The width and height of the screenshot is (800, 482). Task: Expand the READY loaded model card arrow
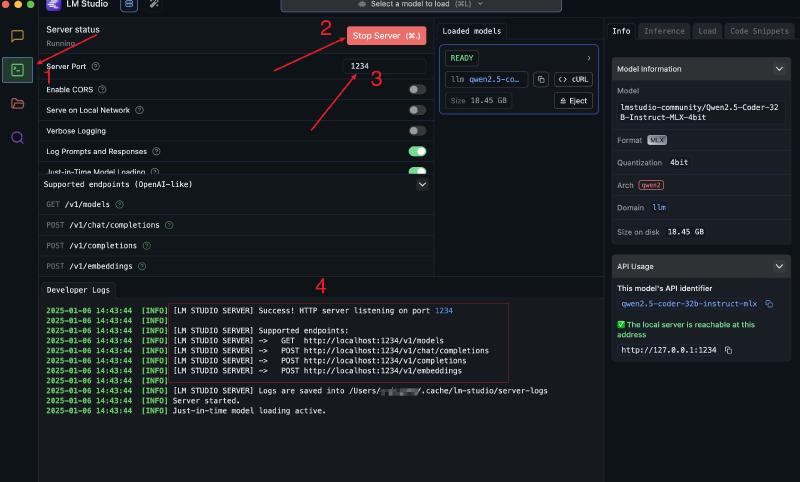tap(589, 58)
